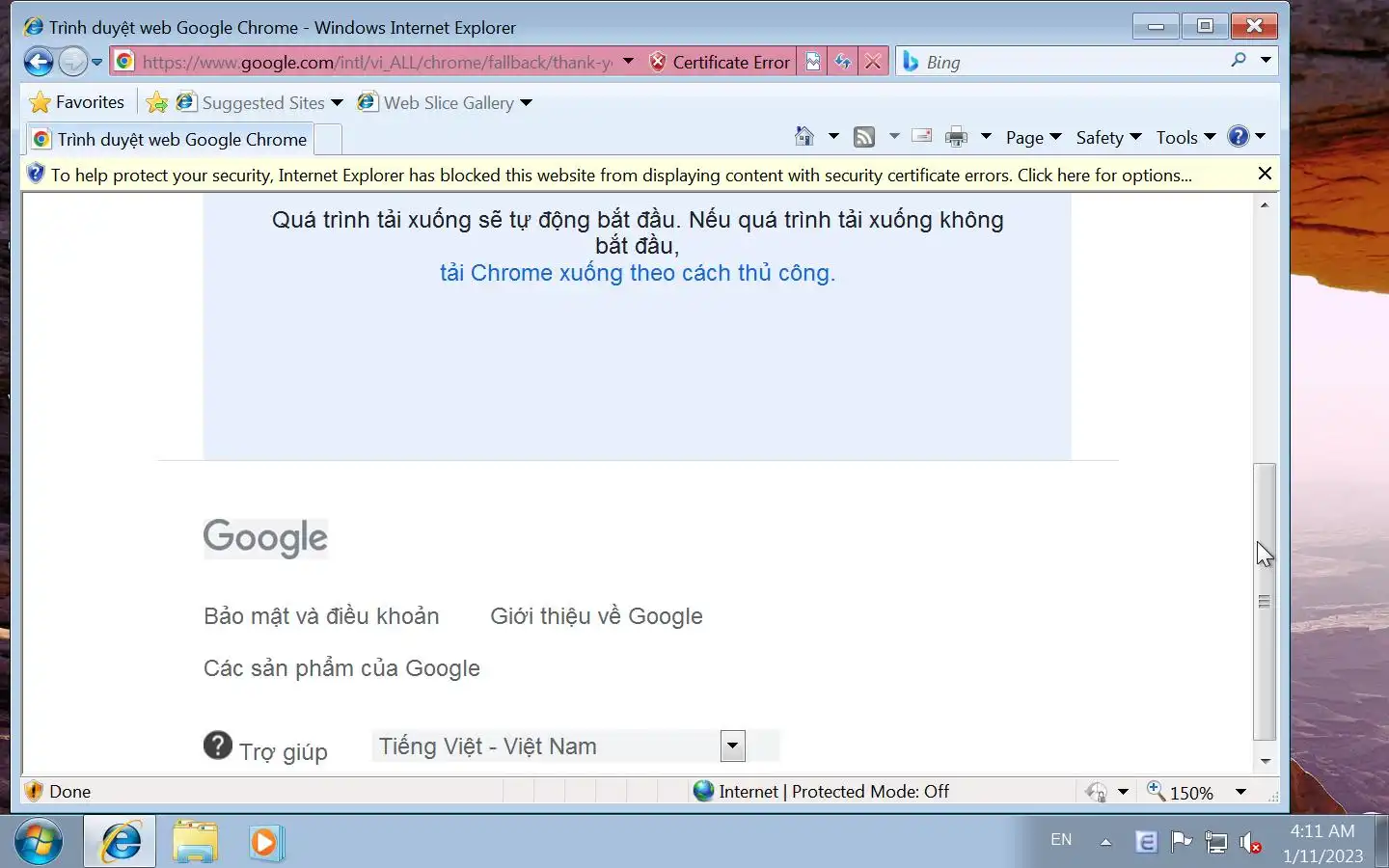The height and width of the screenshot is (868, 1389).
Task: Open recent pages dropdown beside Forward button
Action: [x=96, y=63]
